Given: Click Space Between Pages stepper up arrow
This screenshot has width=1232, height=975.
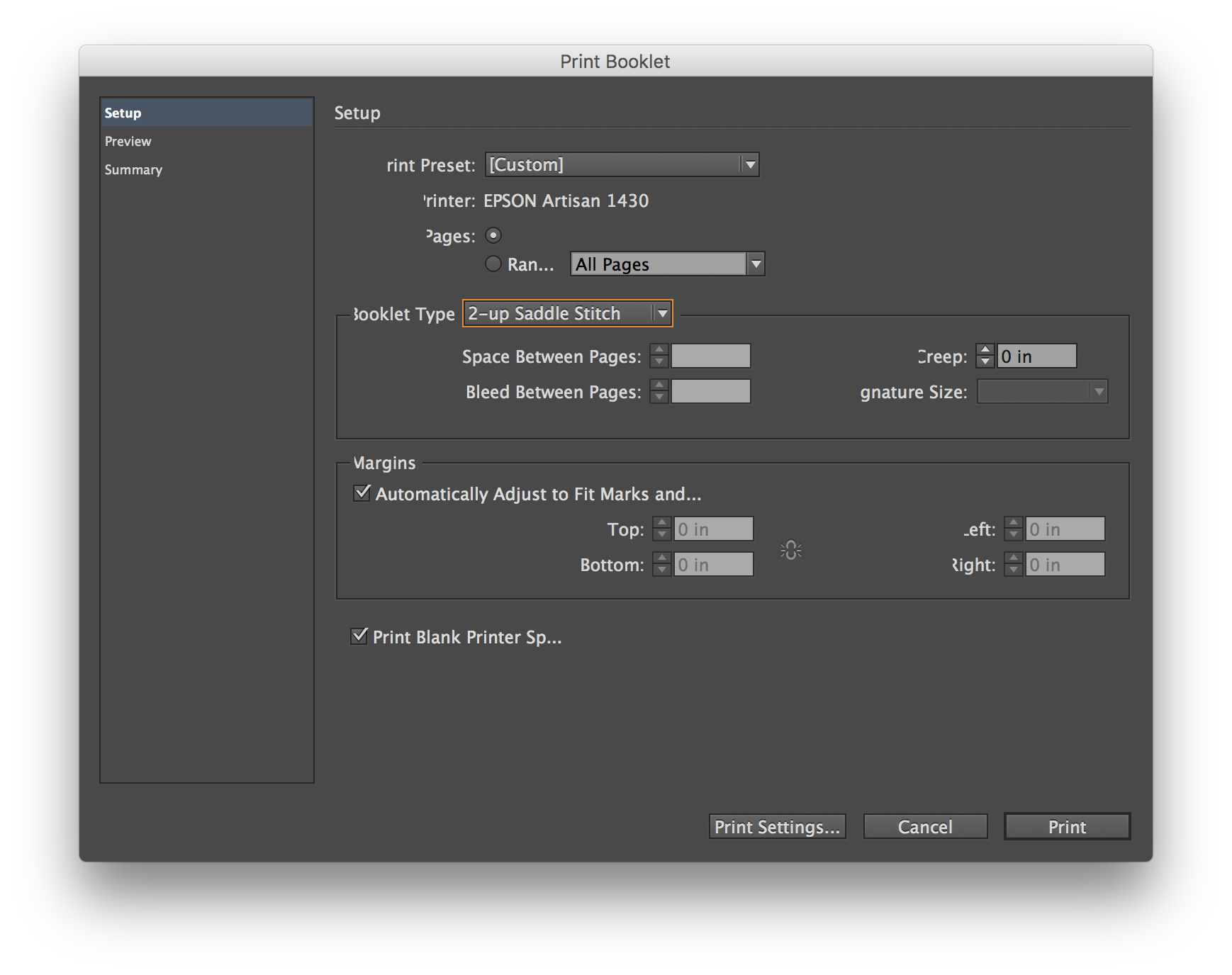Looking at the screenshot, I should [x=659, y=350].
